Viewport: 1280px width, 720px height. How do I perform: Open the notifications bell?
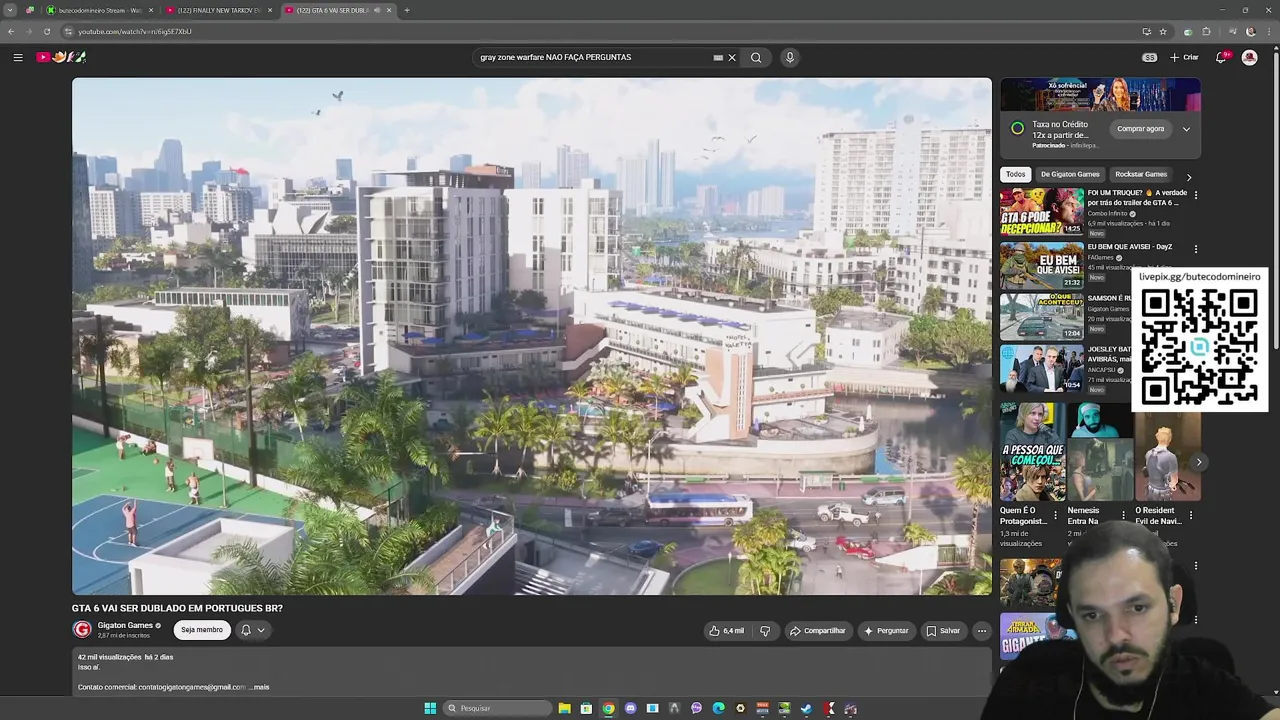tap(1222, 57)
